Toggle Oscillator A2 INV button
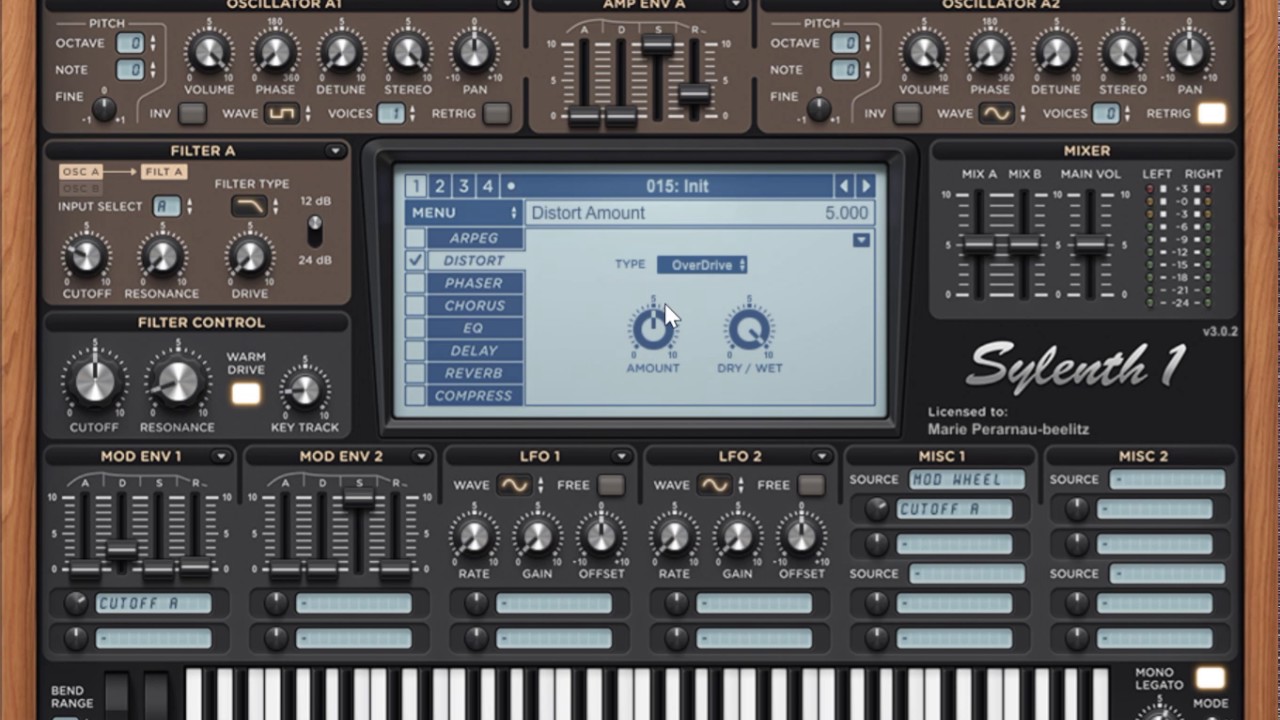This screenshot has height=720, width=1280. click(x=907, y=113)
